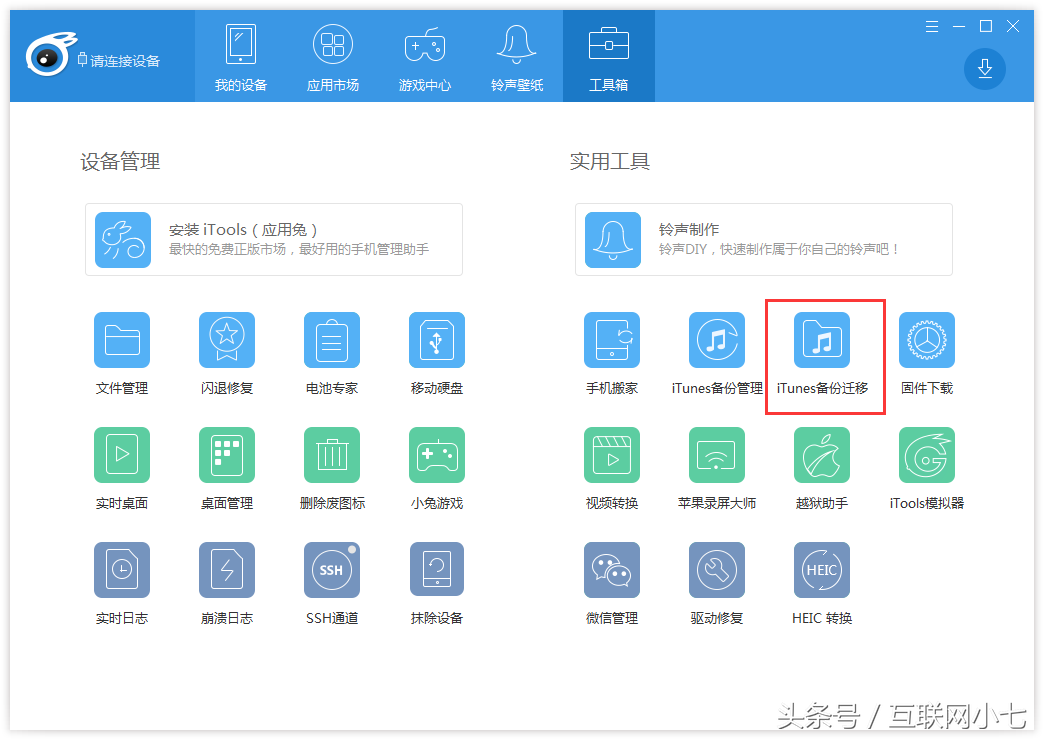Screen dimensions: 1044x740
Task: Open the HEIC 转换 converter
Action: (x=822, y=571)
